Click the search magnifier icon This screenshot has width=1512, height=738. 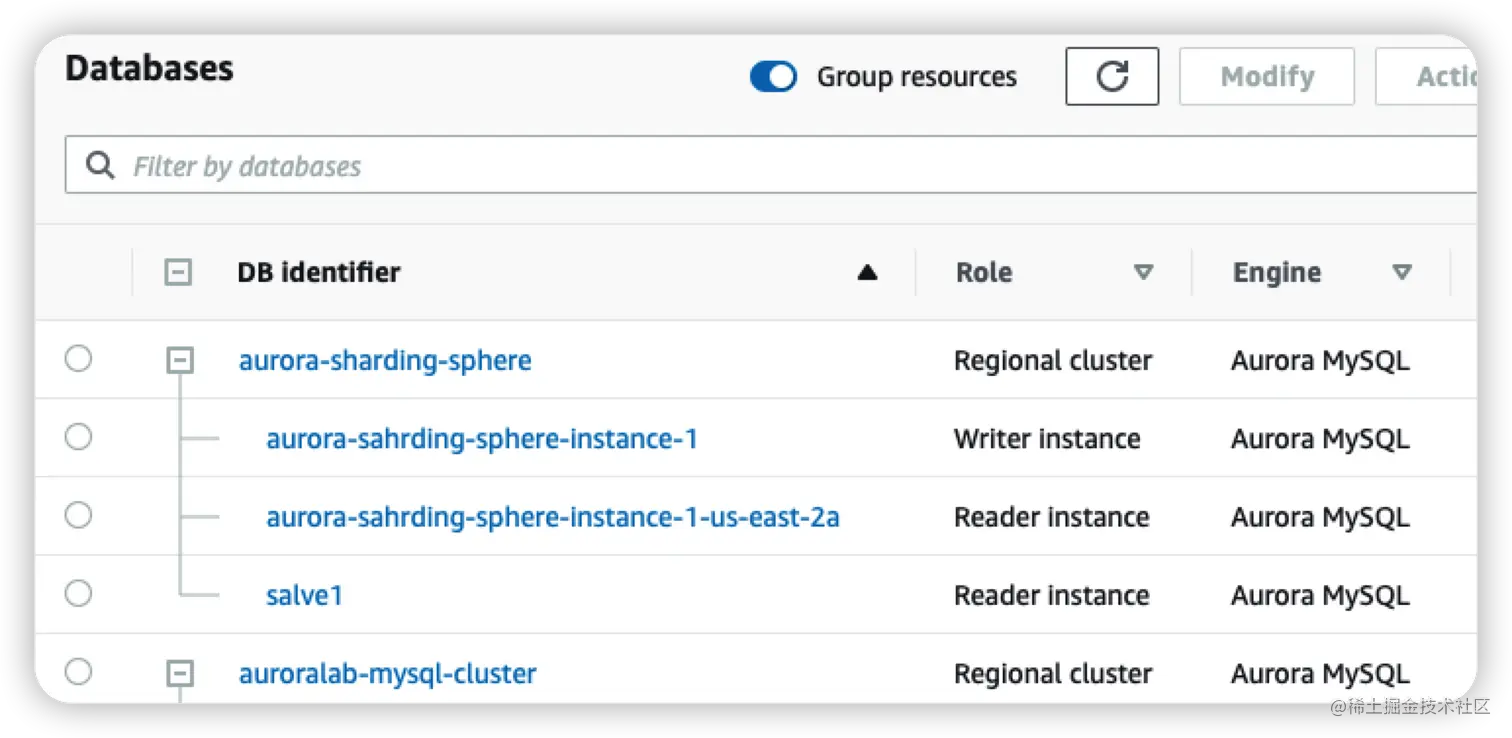100,165
